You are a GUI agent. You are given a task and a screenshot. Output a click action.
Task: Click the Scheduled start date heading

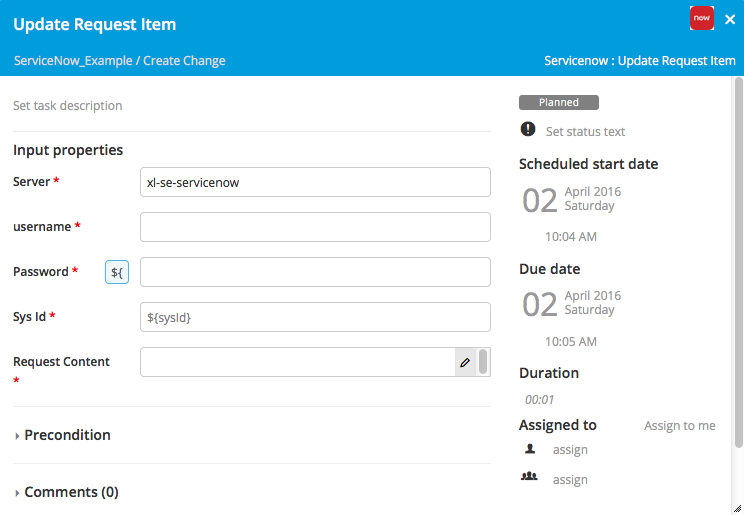pos(588,164)
